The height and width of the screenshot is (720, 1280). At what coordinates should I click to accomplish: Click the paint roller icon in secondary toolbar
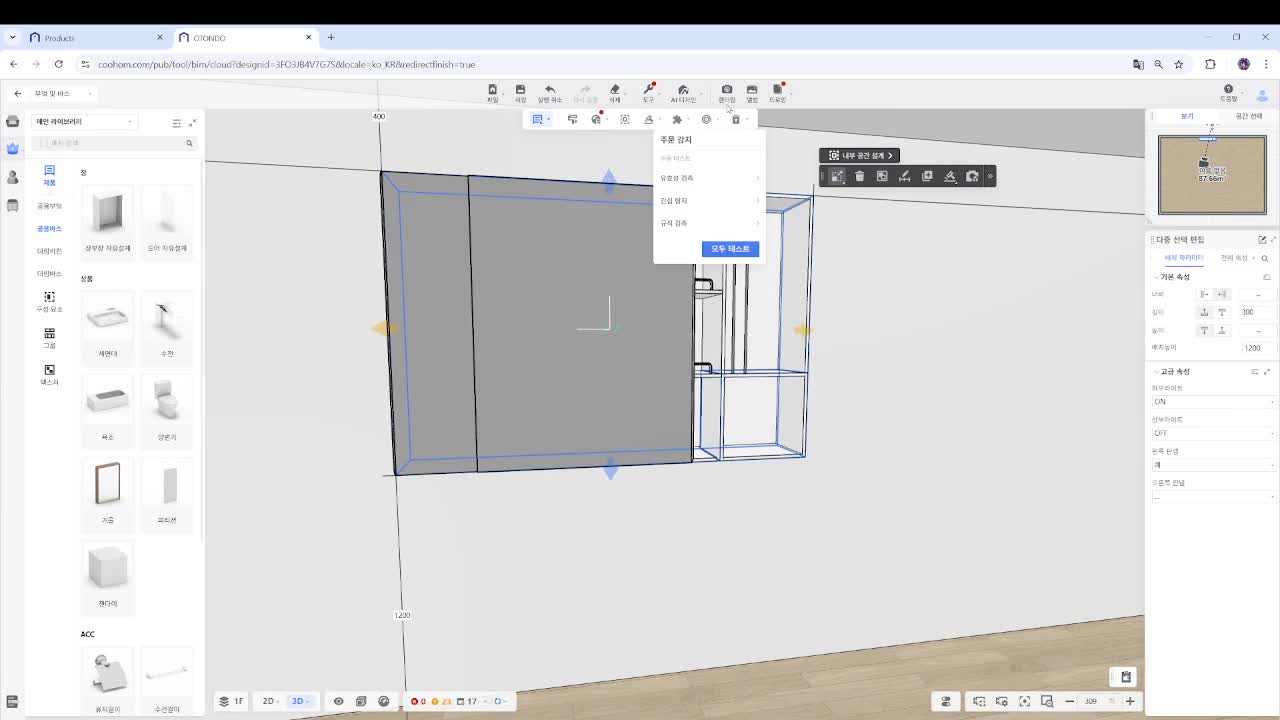[572, 119]
